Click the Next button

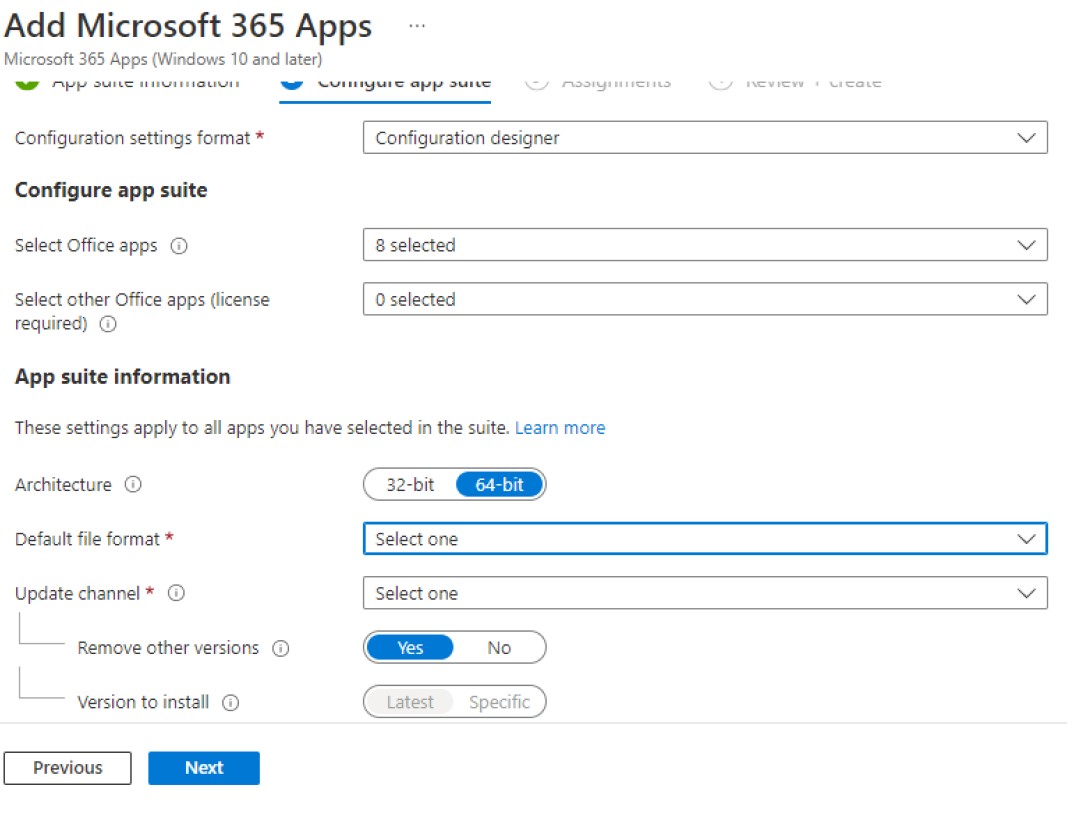(203, 768)
